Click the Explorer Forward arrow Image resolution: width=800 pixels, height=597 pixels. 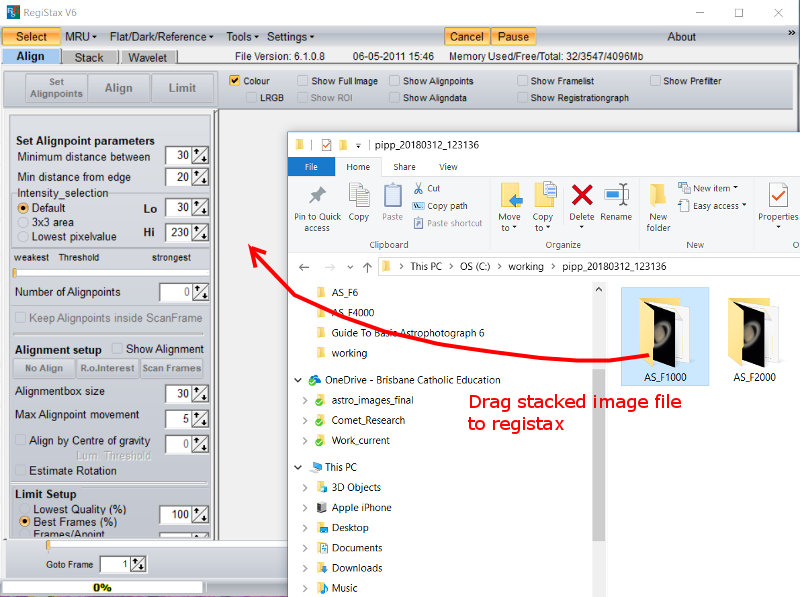[330, 267]
